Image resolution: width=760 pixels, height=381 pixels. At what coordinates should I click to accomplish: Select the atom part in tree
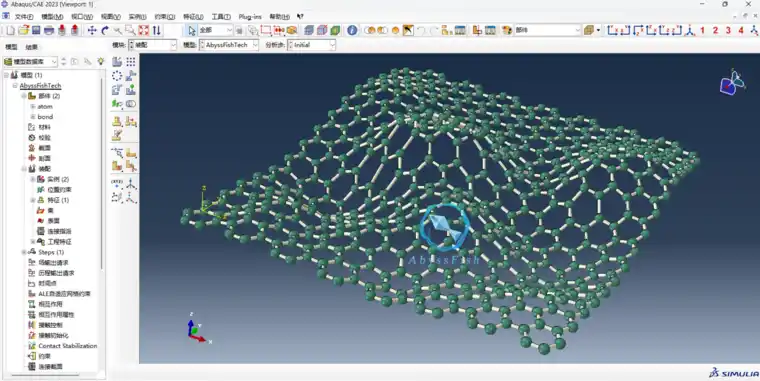pyautogui.click(x=45, y=107)
